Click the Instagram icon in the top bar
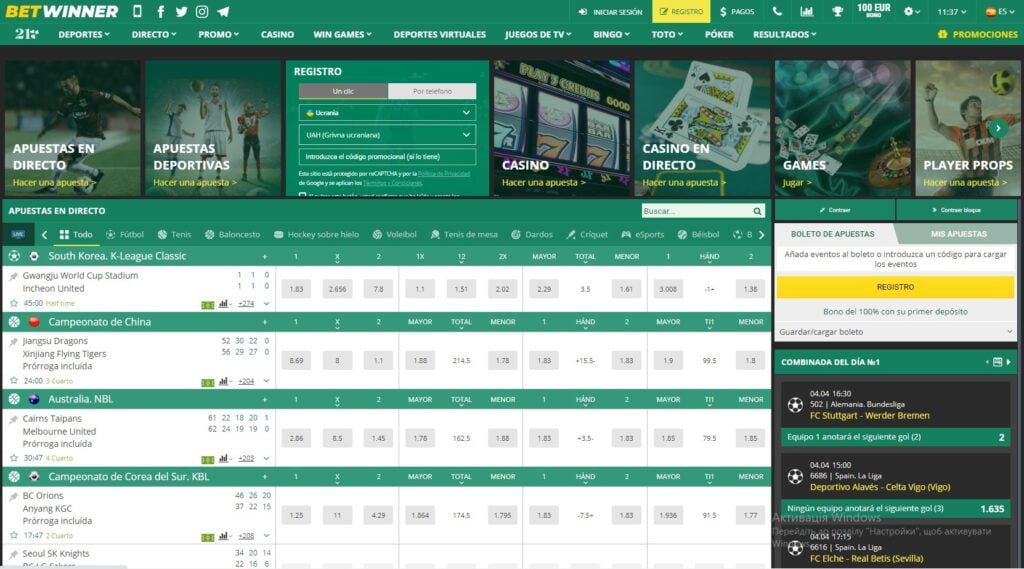Viewport: 1024px width, 569px height. (x=202, y=12)
